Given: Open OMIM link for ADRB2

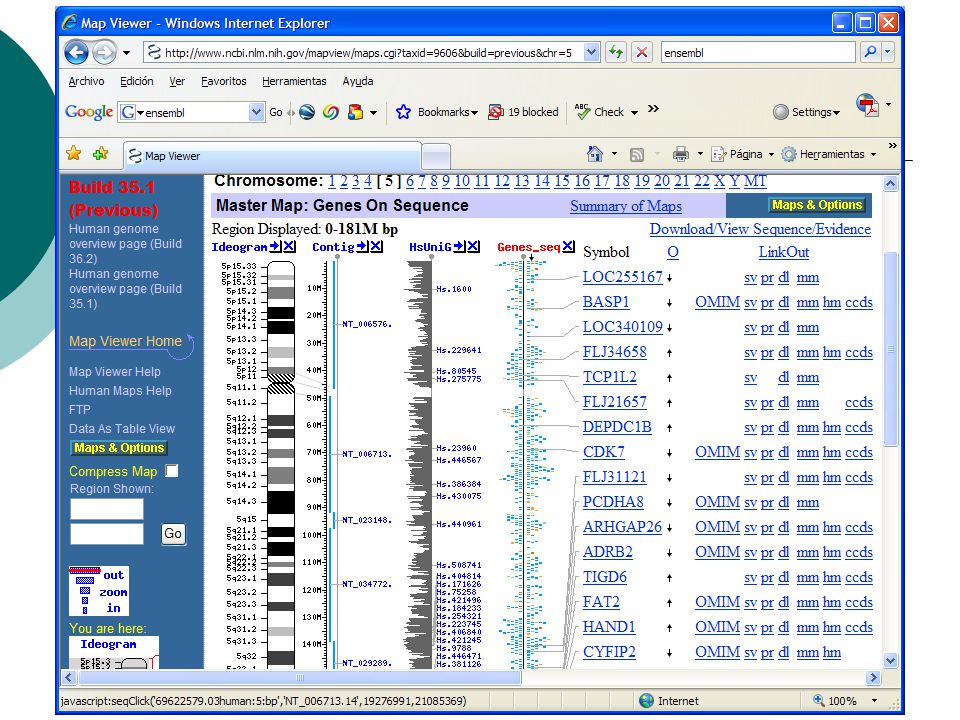Looking at the screenshot, I should coord(717,552).
